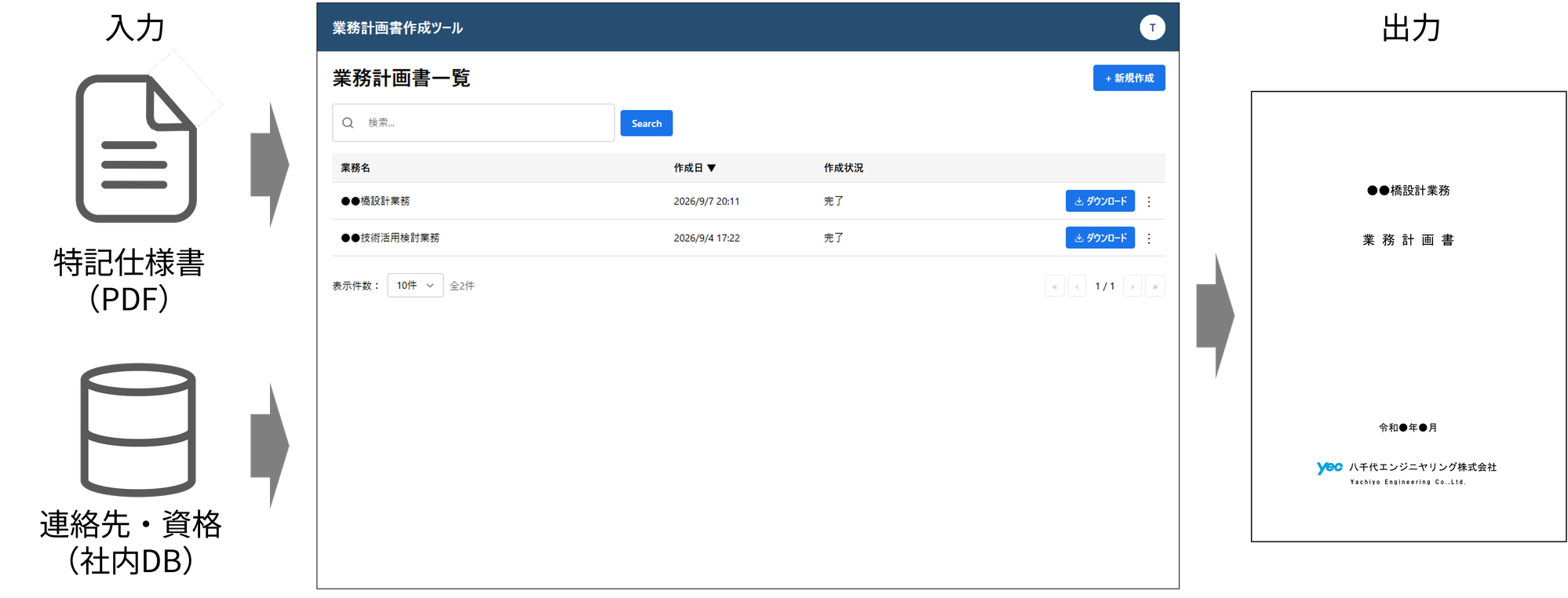
Task: Click the 業務名 column header
Action: tap(355, 168)
